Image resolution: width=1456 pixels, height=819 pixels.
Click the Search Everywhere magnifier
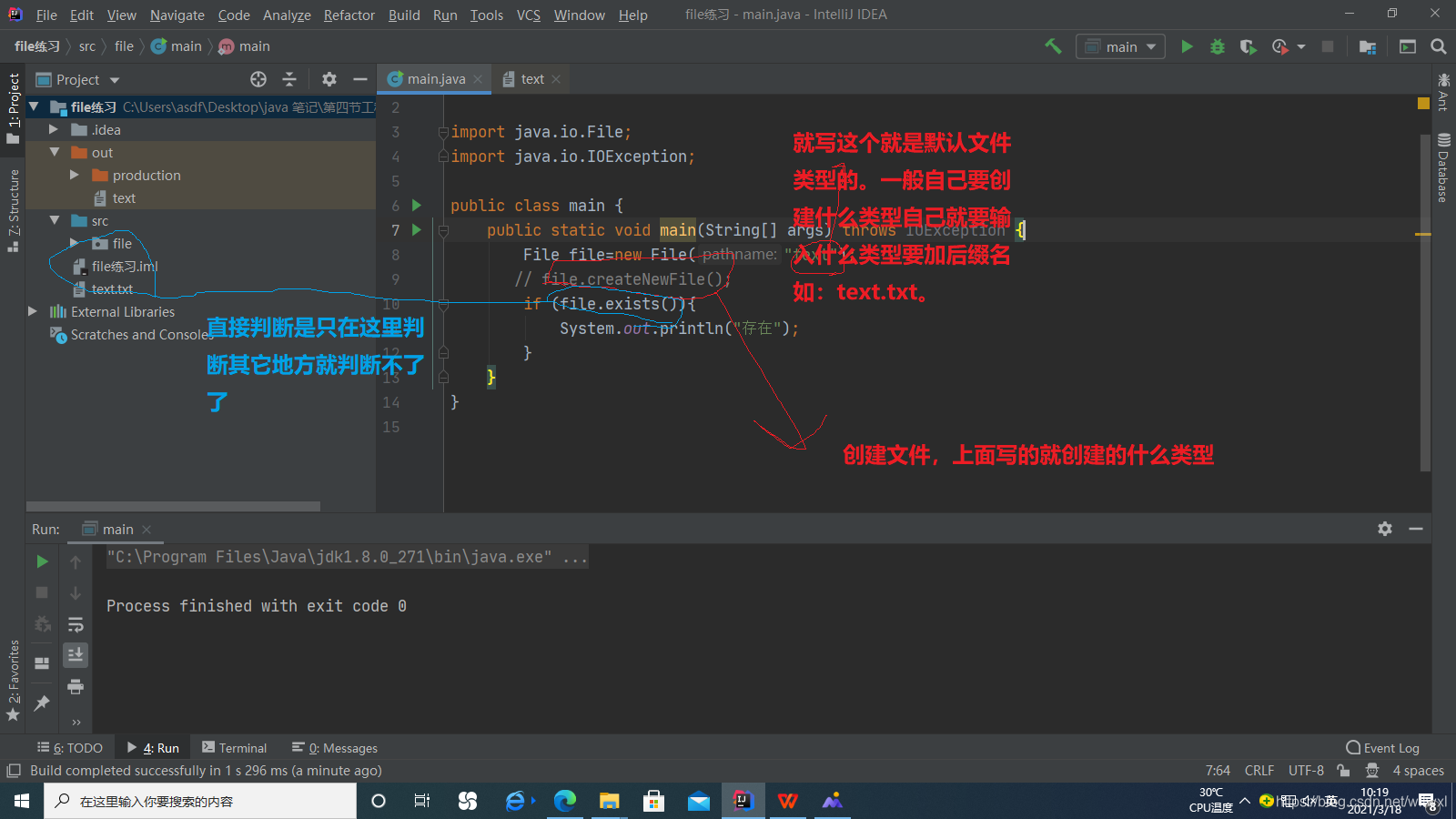click(1439, 46)
